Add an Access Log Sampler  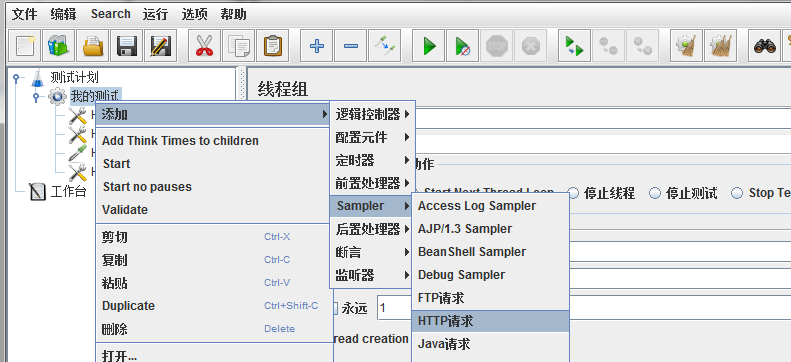[x=491, y=206]
